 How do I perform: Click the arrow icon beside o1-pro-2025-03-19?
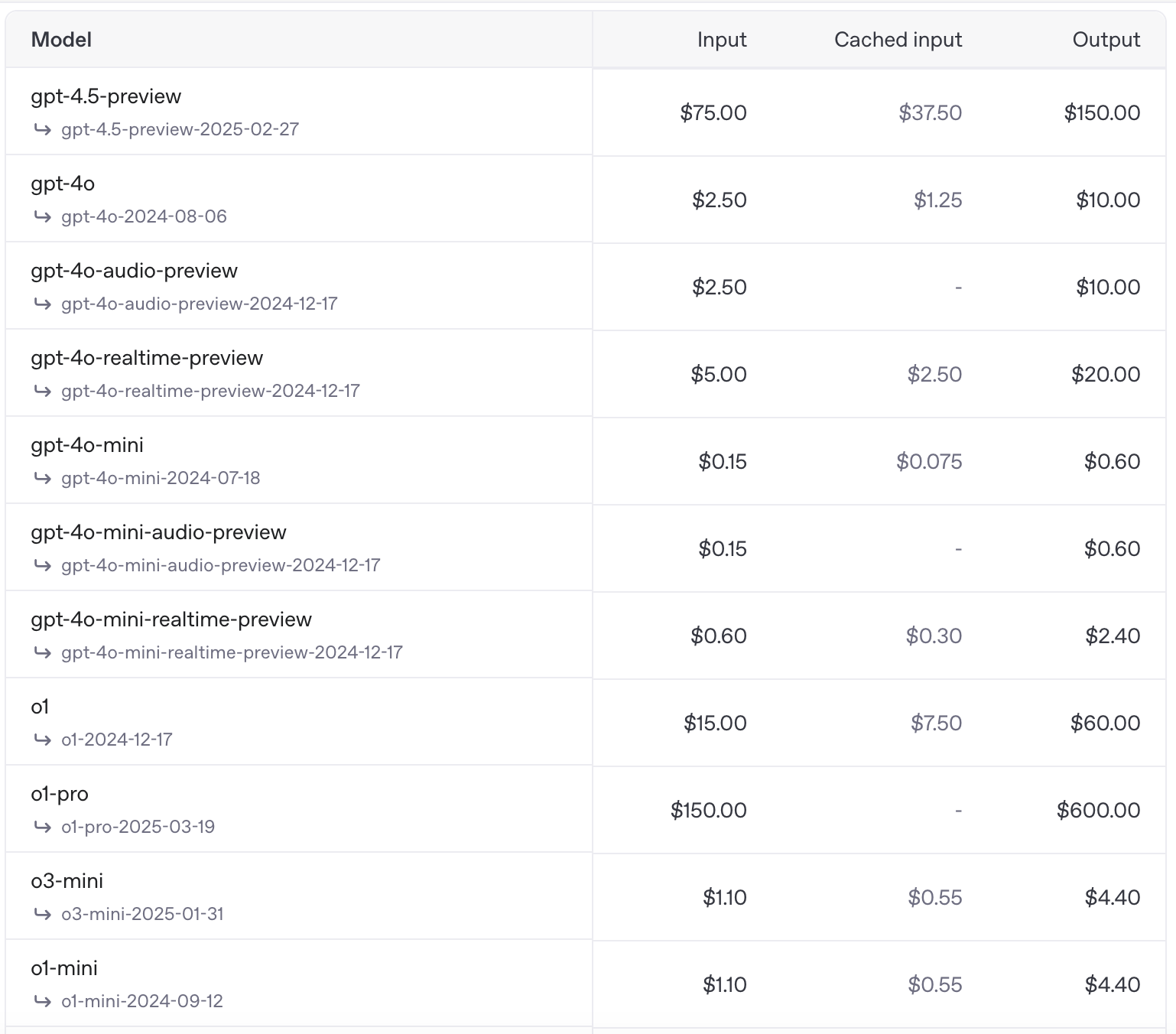point(43,827)
